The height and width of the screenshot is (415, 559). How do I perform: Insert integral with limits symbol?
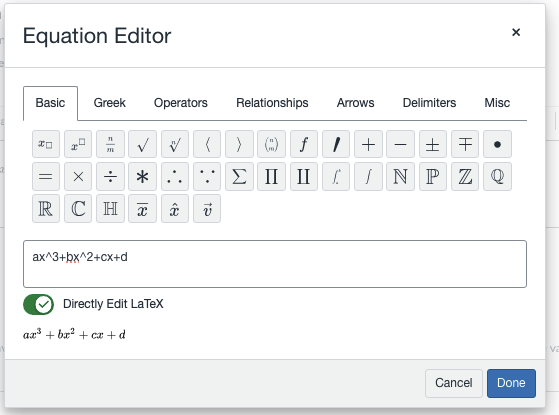[336, 176]
